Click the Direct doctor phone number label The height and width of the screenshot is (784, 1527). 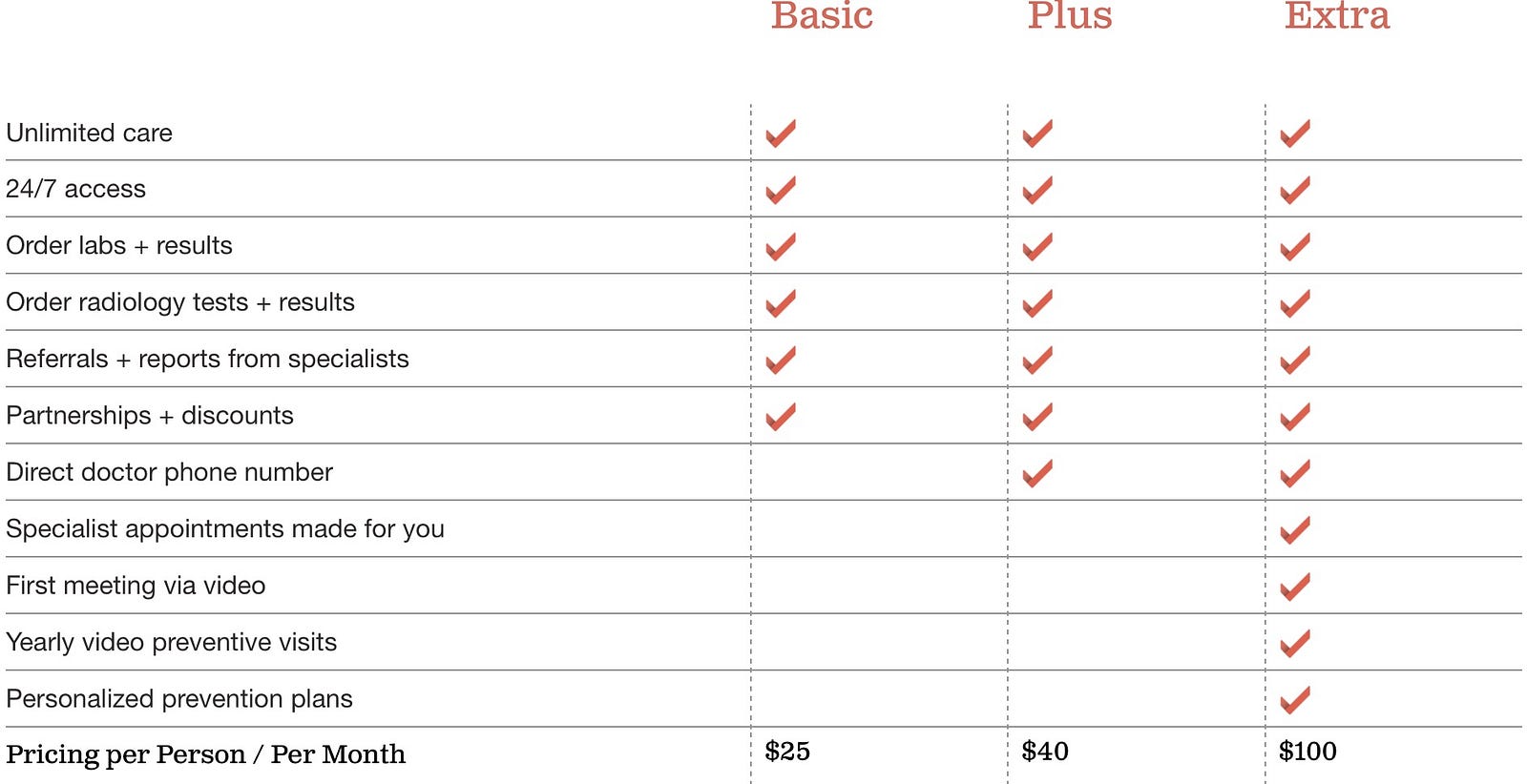(170, 472)
